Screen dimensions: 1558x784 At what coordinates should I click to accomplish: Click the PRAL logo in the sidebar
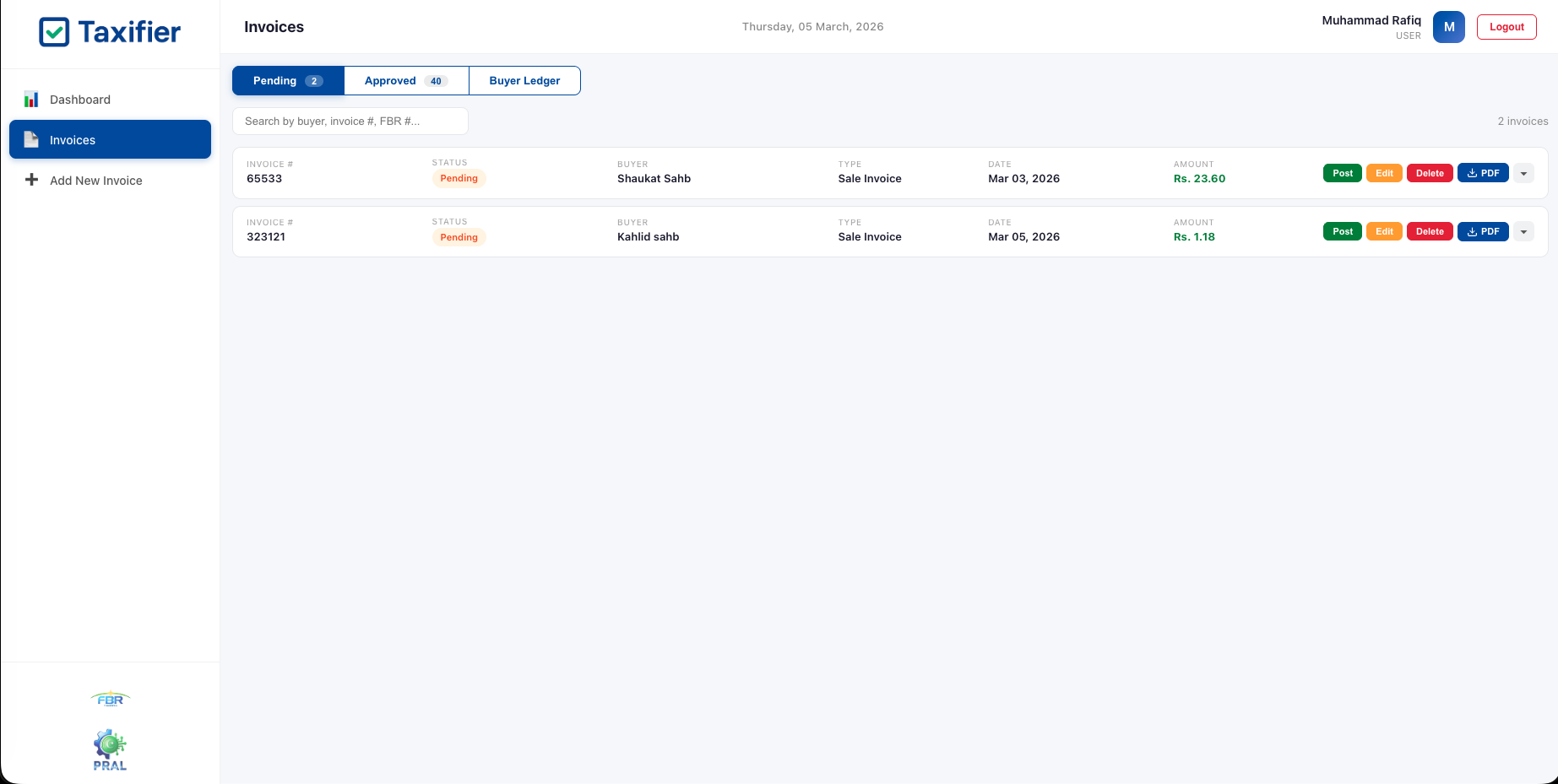coord(110,749)
